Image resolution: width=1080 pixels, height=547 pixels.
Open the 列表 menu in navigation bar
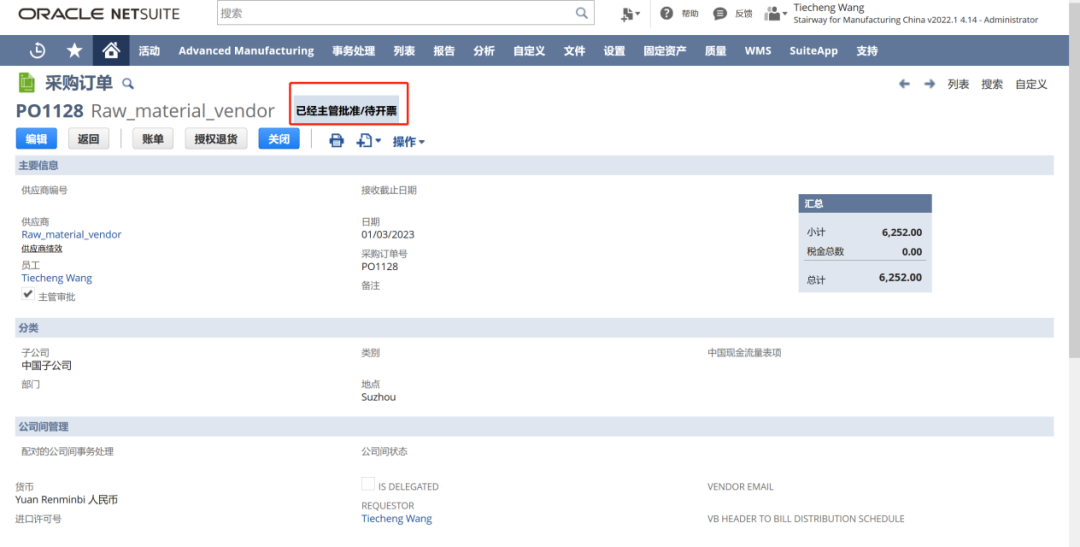point(404,50)
